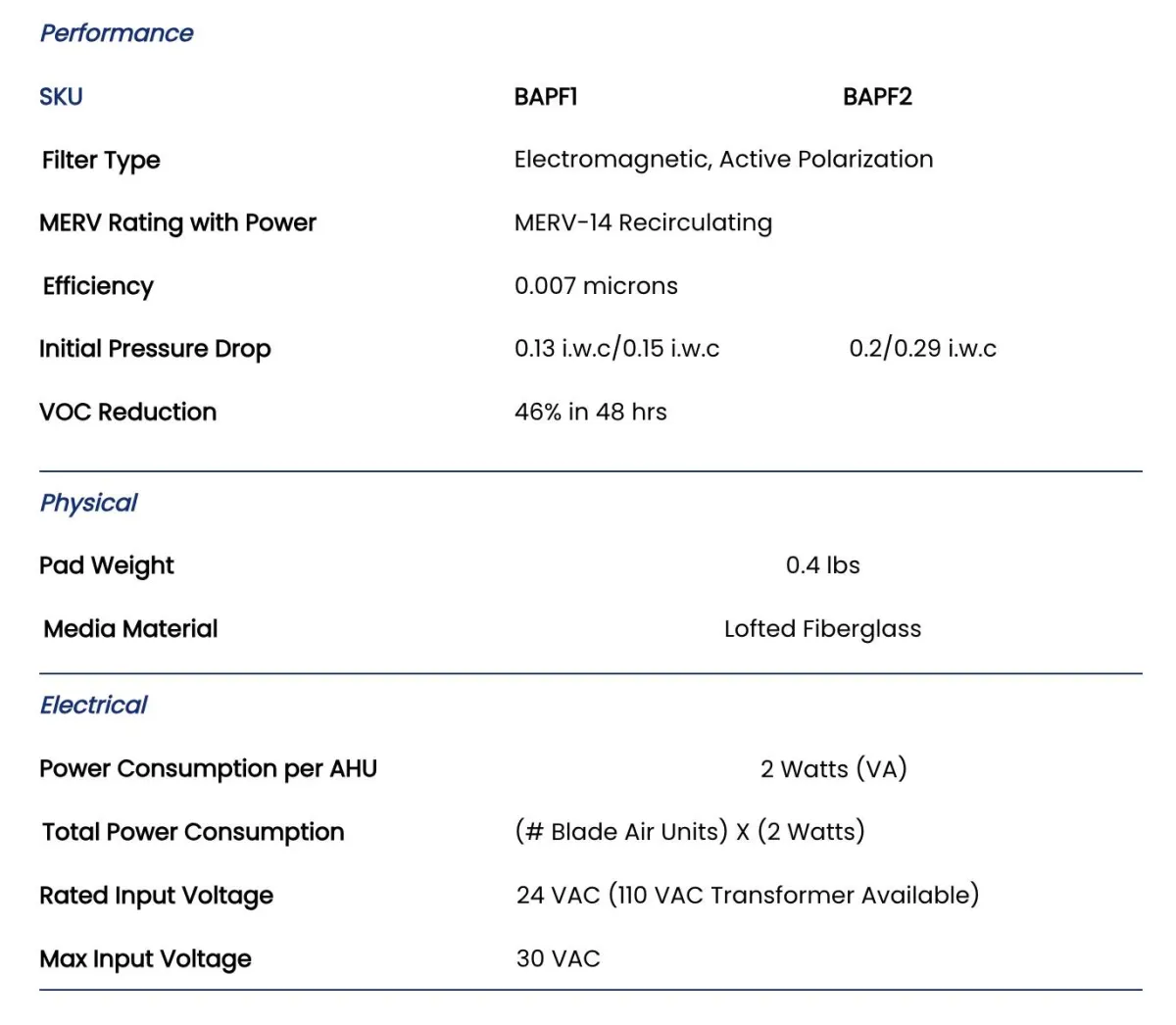This screenshot has height=1025, width=1176.
Task: Select the SKU row label
Action: pos(61,97)
